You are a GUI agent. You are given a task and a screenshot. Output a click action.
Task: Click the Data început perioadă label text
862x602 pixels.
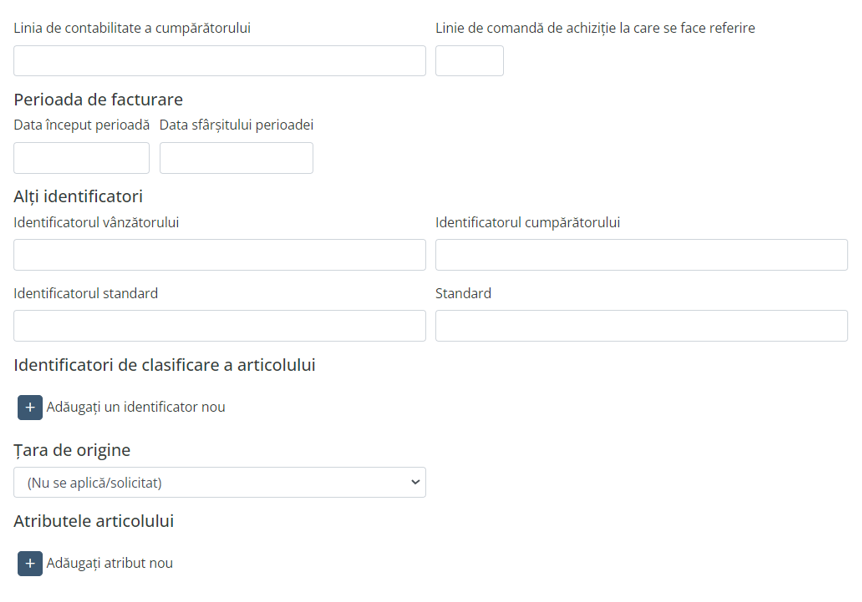coord(81,125)
